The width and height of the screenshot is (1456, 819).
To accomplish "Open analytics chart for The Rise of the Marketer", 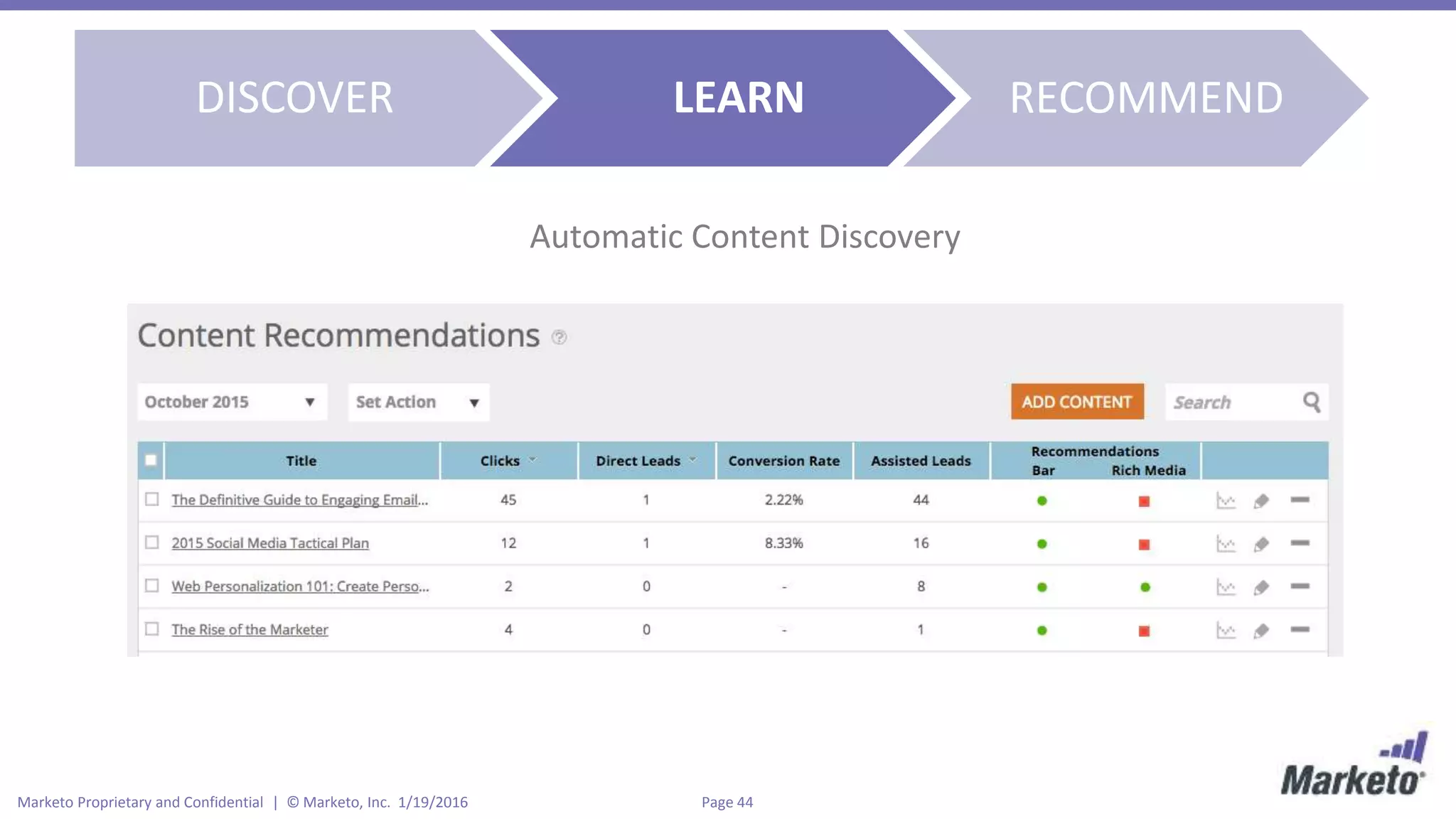I will [1226, 631].
